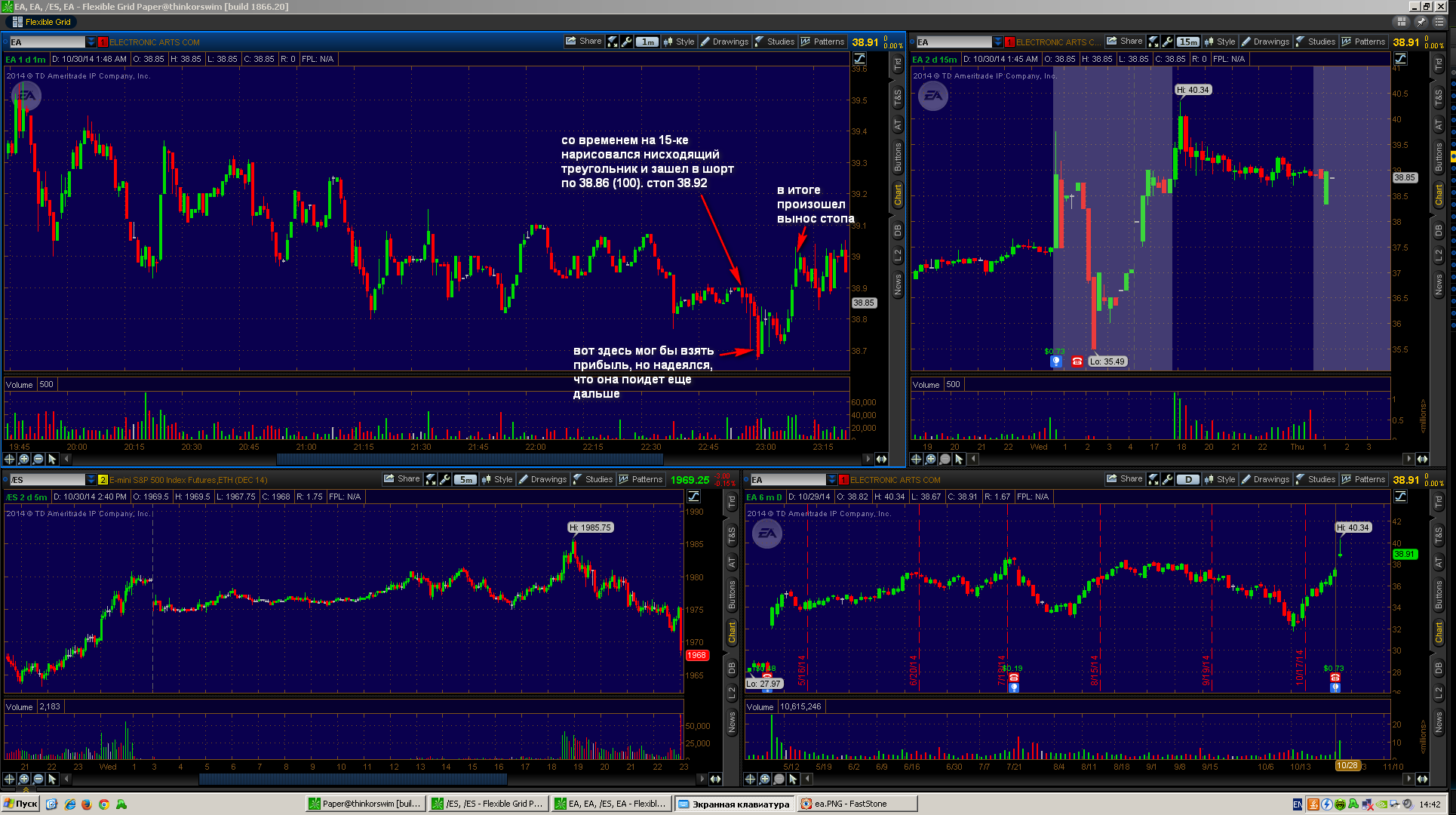Click the wrench settings icon in EA 1m chart
The width and height of the screenshot is (1456, 815).
[626, 42]
